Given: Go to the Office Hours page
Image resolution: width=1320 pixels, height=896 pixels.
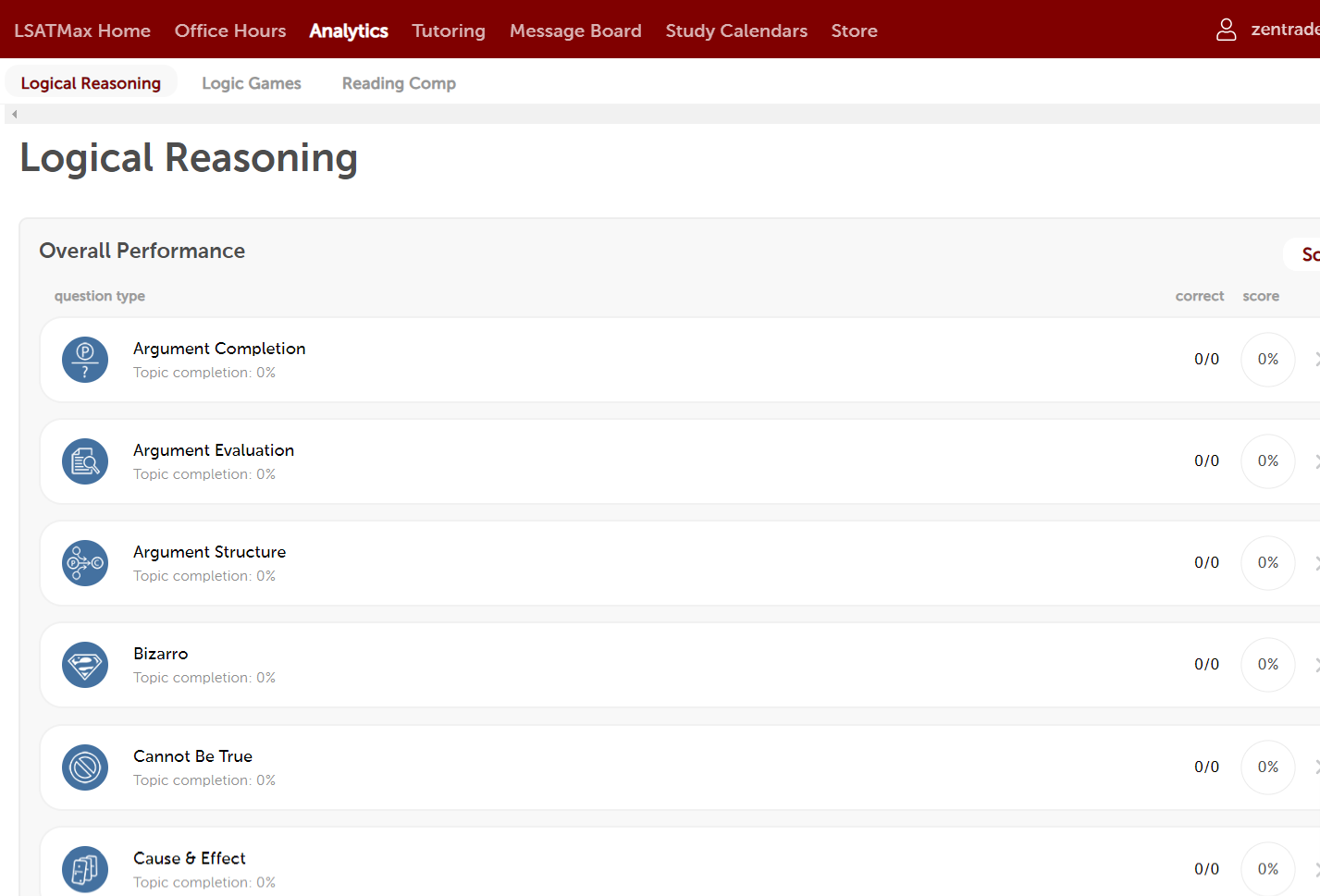Looking at the screenshot, I should pyautogui.click(x=230, y=31).
